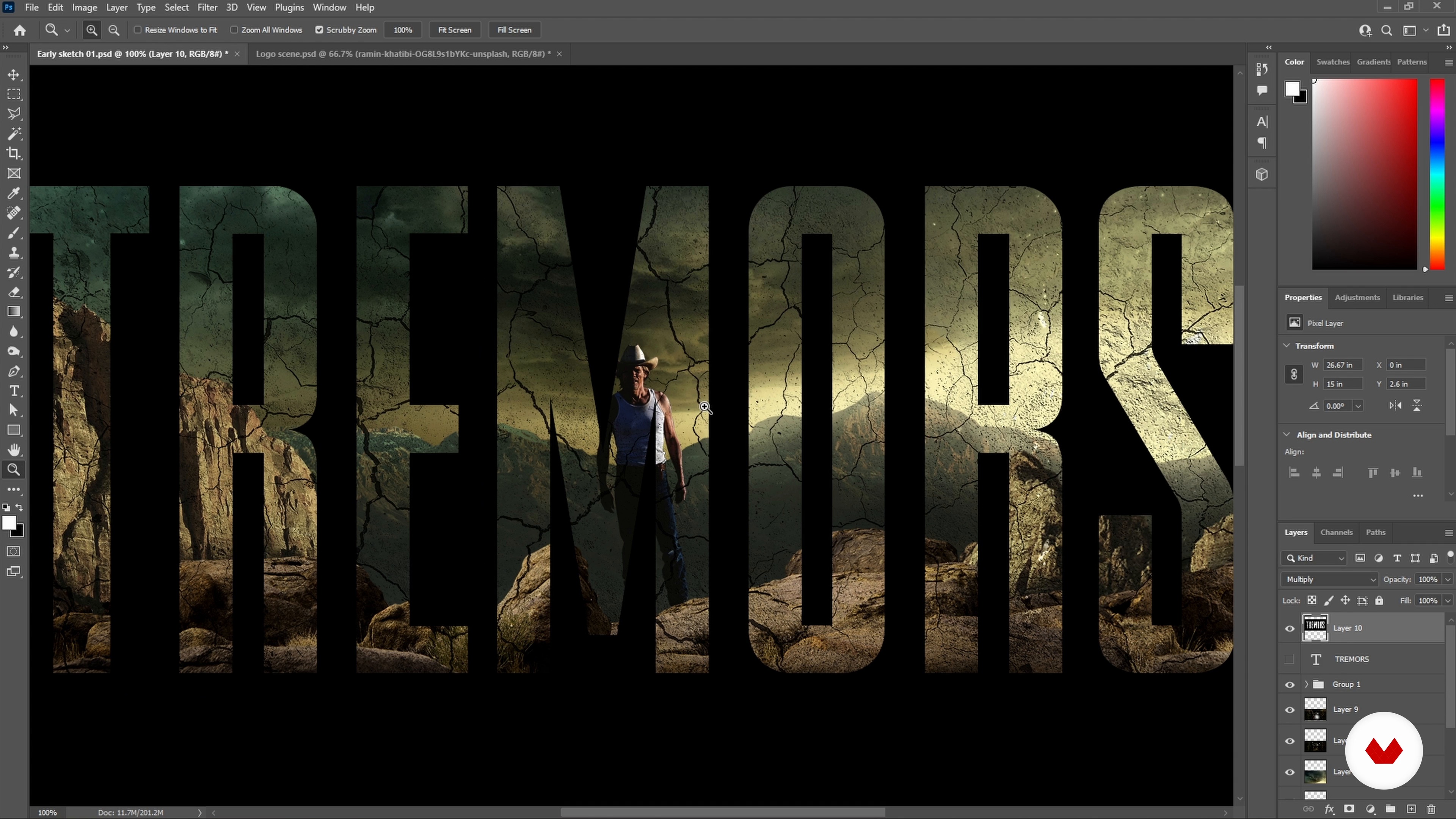Open the Multiply blend mode dropdown

click(1329, 579)
